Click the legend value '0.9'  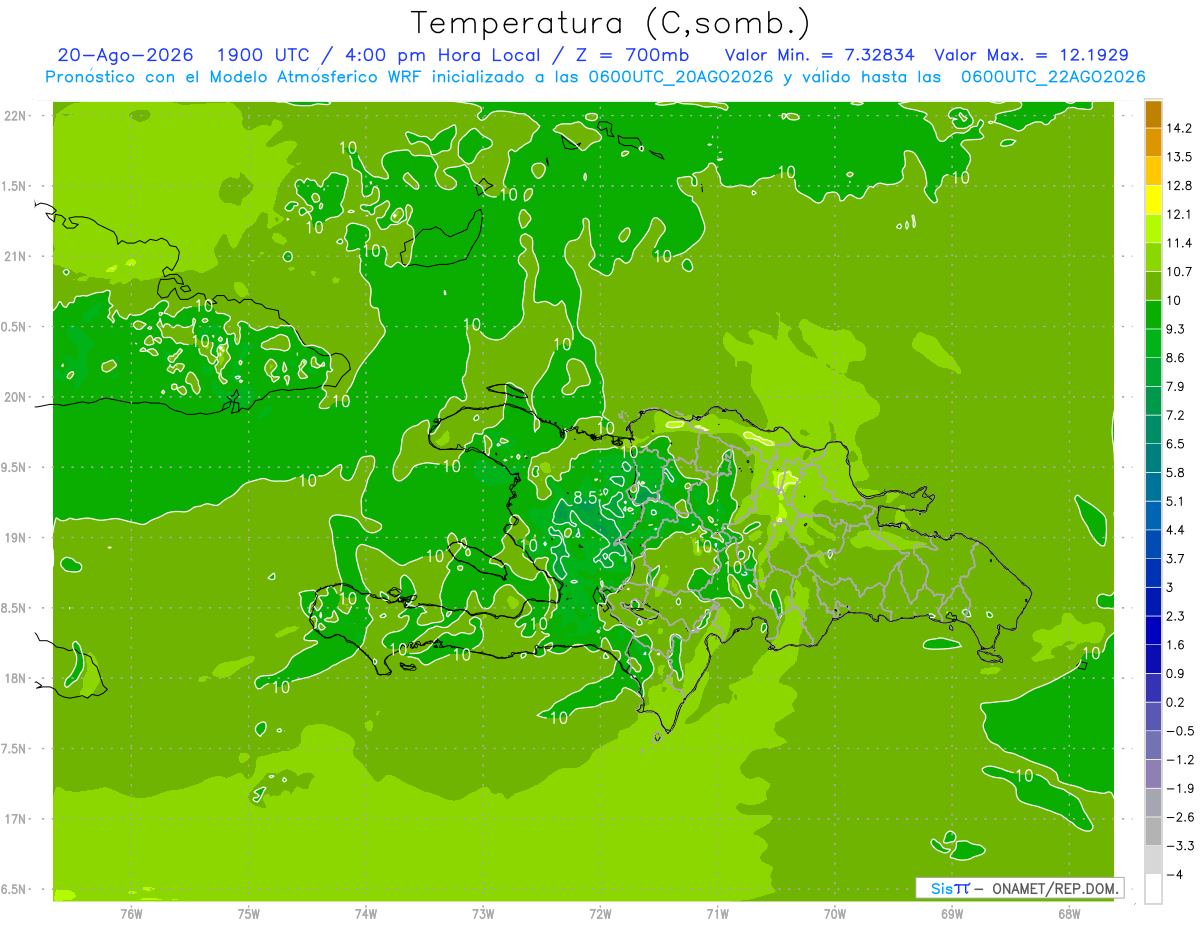pos(1176,673)
